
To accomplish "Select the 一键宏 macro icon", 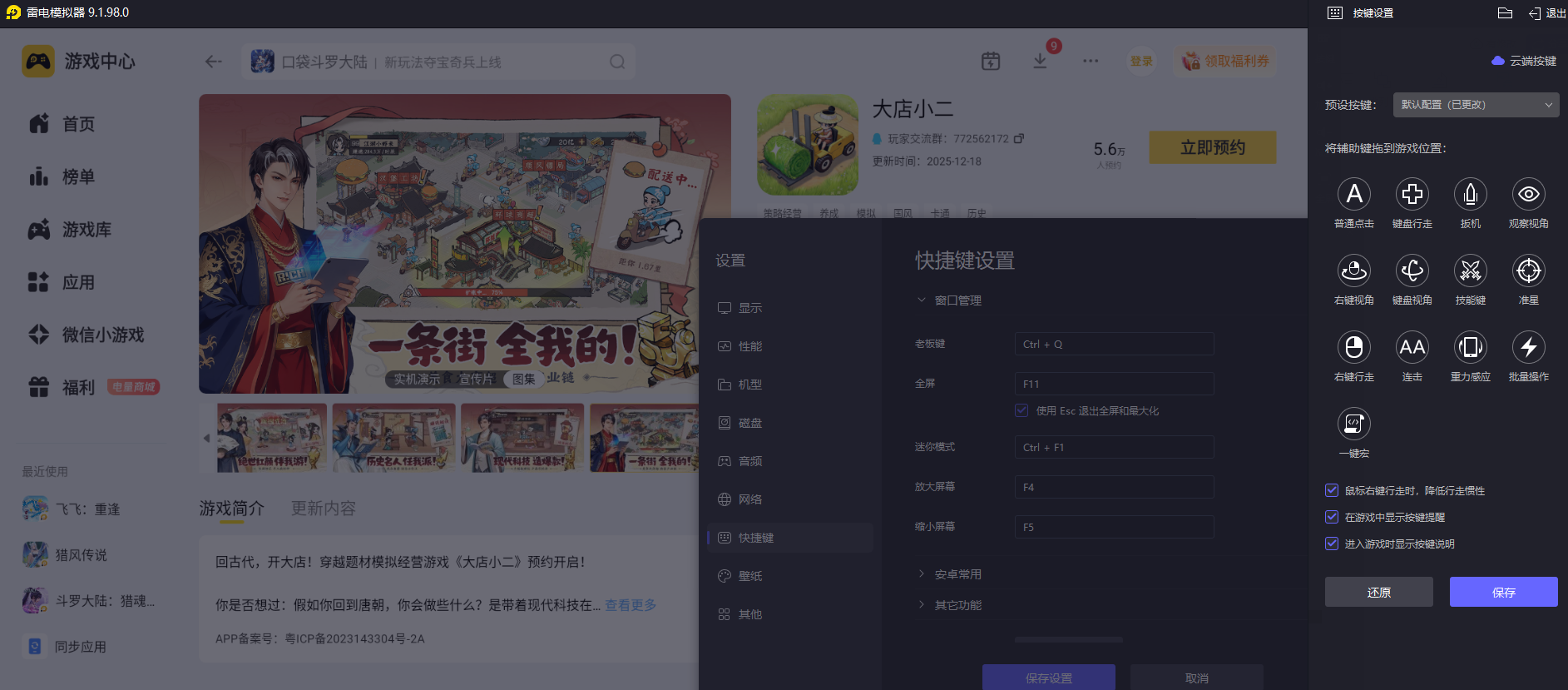I will 1353,424.
